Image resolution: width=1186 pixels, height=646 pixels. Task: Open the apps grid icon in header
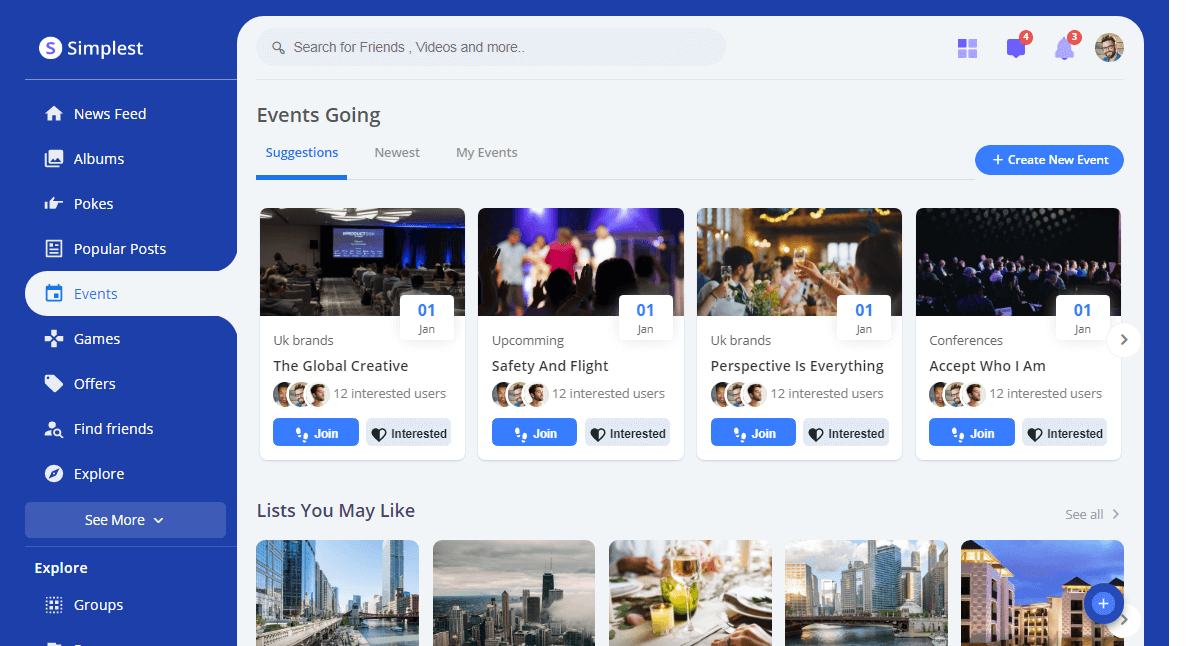[967, 48]
